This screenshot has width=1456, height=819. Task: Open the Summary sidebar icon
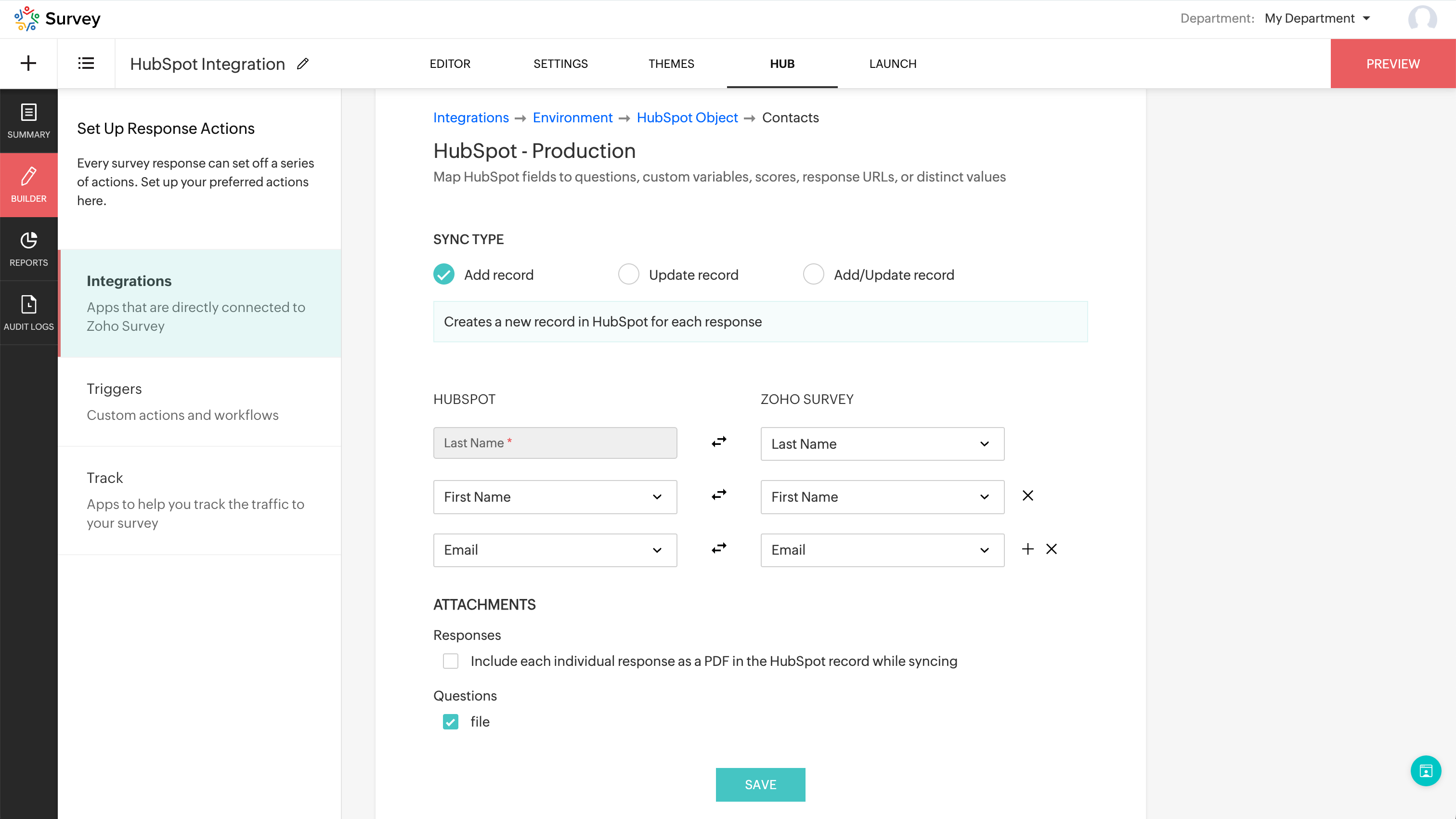pos(28,120)
